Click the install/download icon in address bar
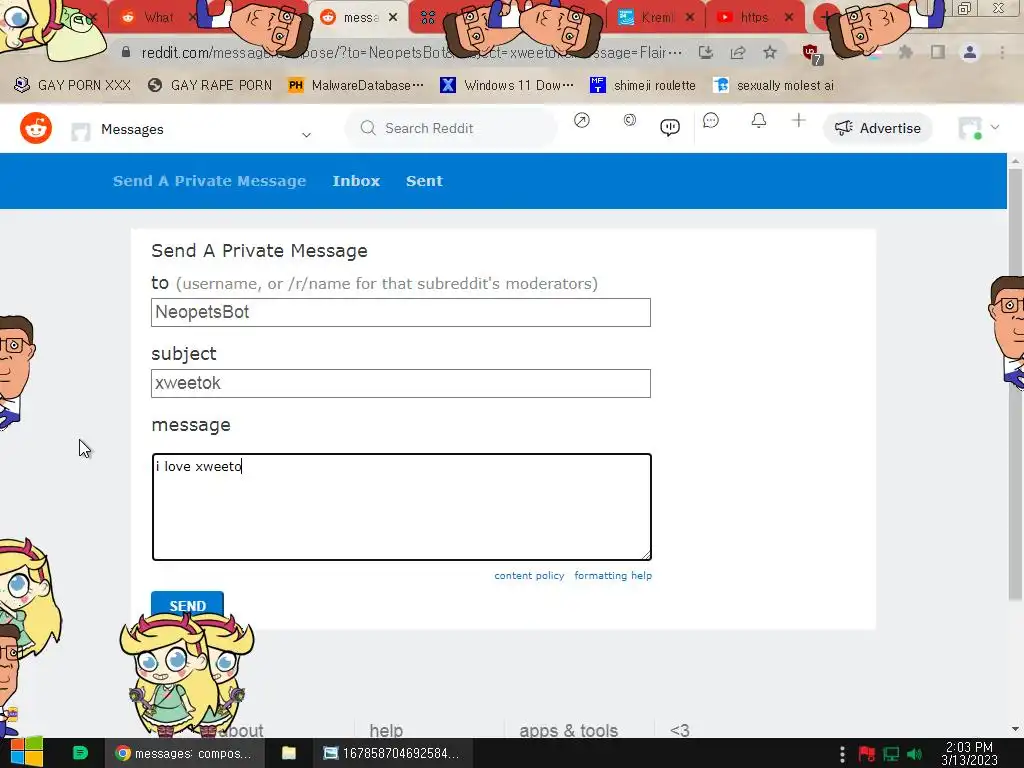 click(x=705, y=52)
